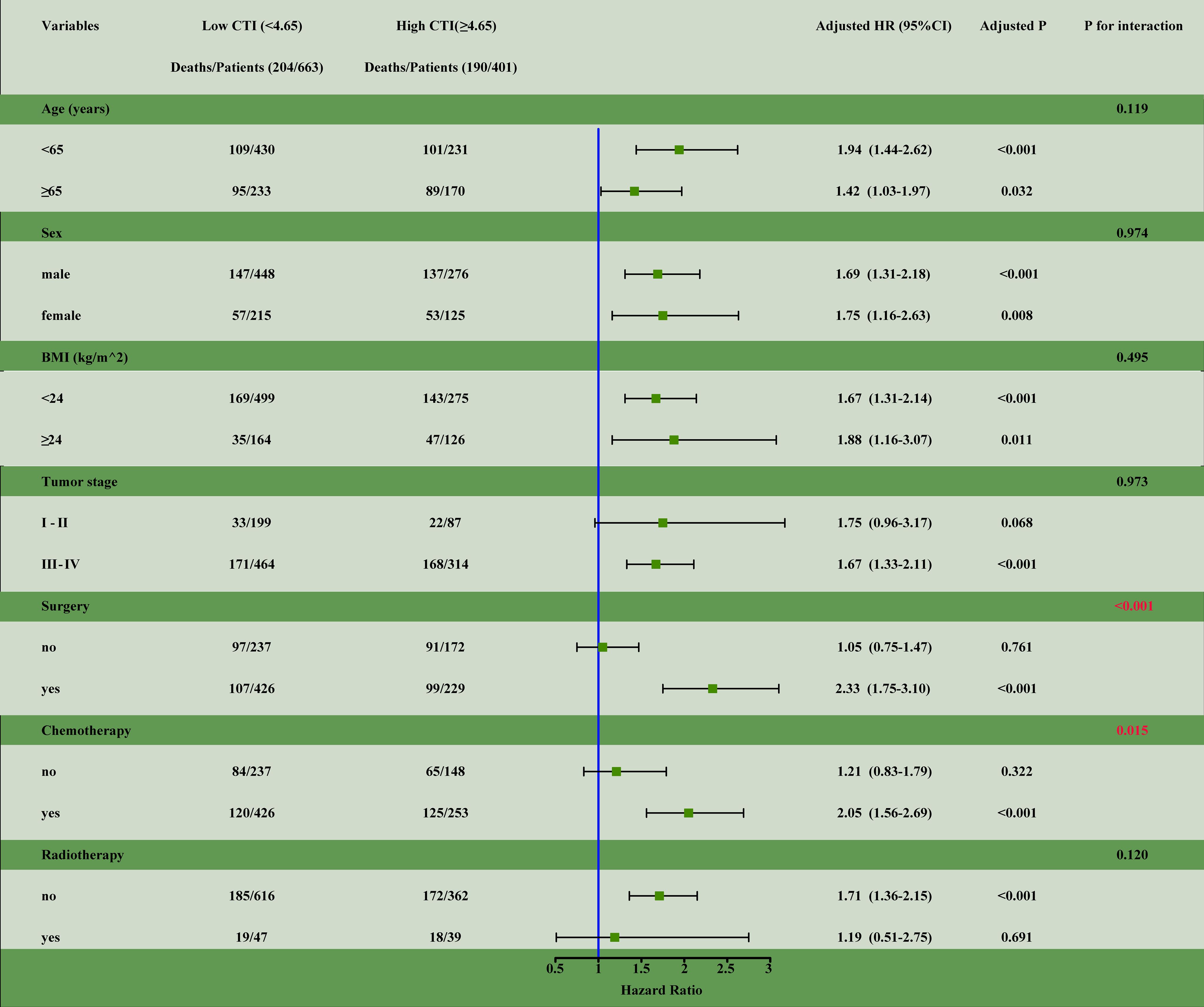This screenshot has height=1007, width=1204.
Task: Click the "Variables" column header
Action: point(70,26)
